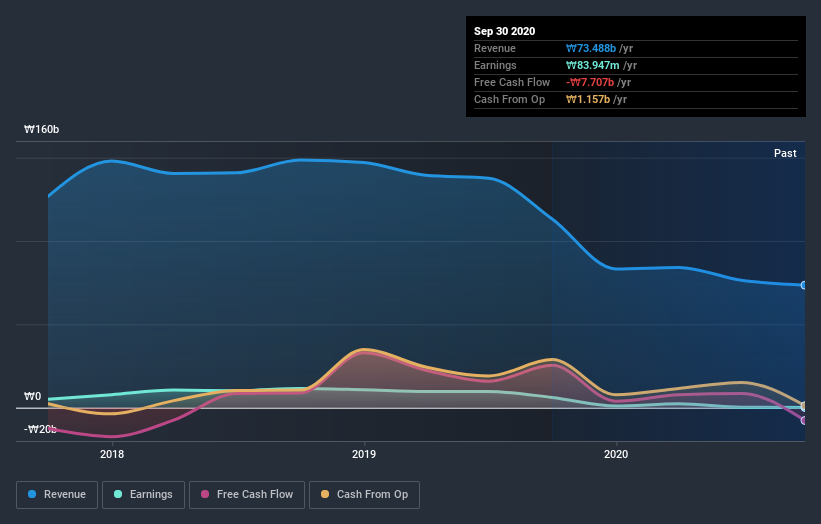Click the tooltip 'Free Cash Flow' row label

tap(512, 82)
